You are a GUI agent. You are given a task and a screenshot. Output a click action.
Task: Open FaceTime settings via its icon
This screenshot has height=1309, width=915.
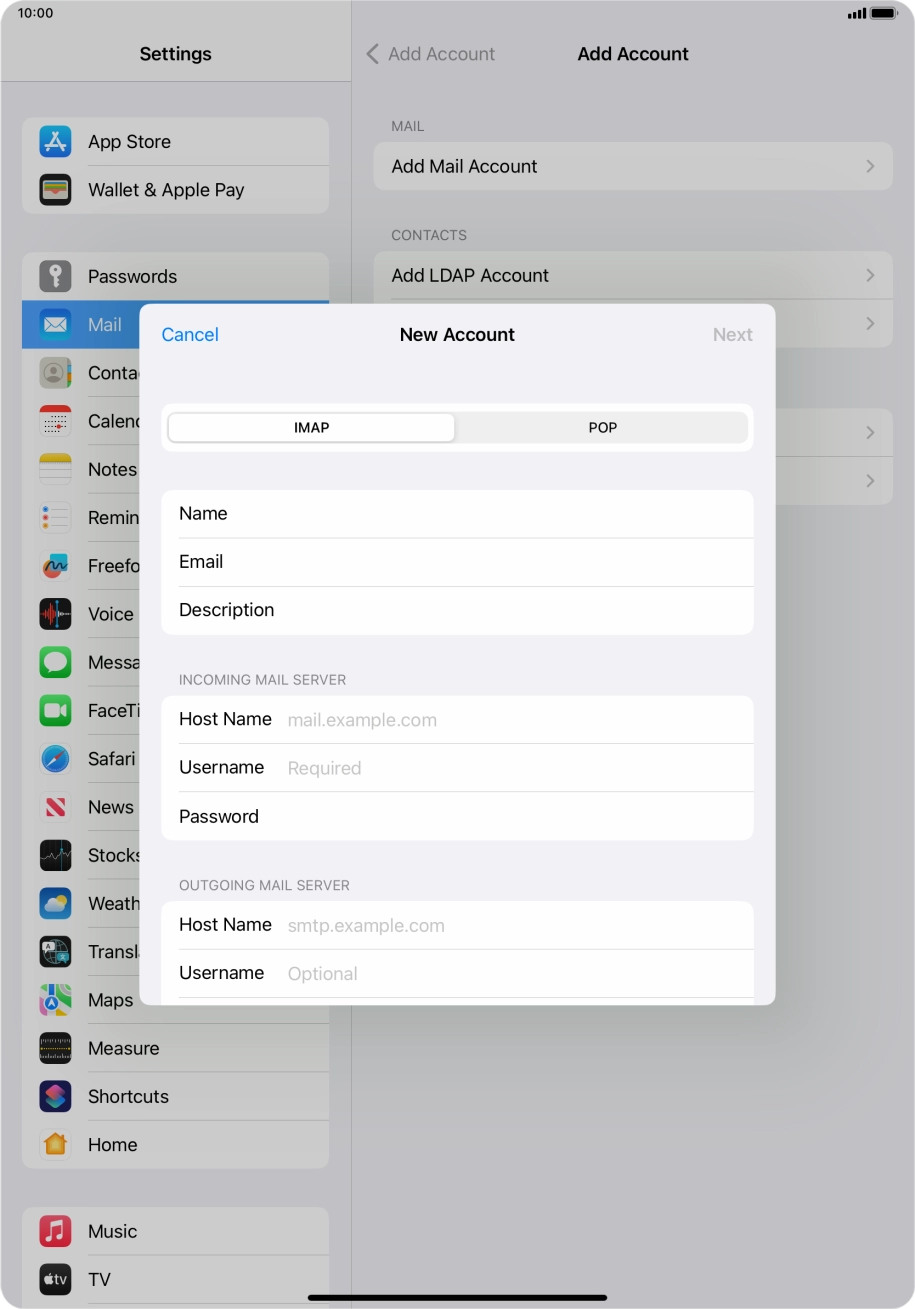[x=55, y=710]
